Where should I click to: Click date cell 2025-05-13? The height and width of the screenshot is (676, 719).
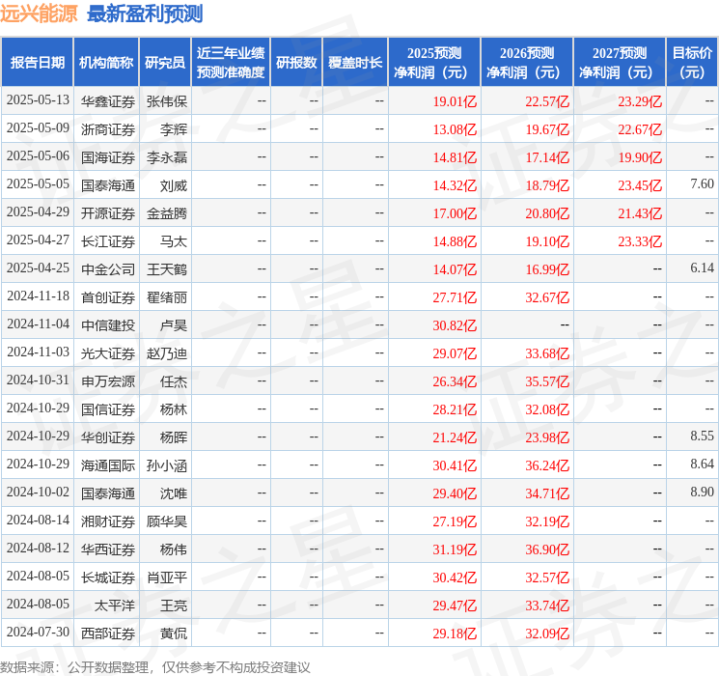coord(38,100)
